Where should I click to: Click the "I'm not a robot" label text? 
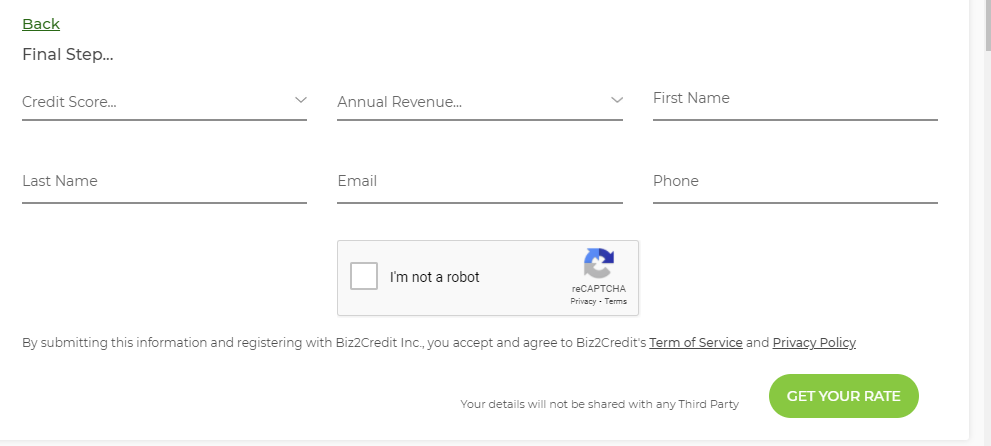[x=435, y=277]
